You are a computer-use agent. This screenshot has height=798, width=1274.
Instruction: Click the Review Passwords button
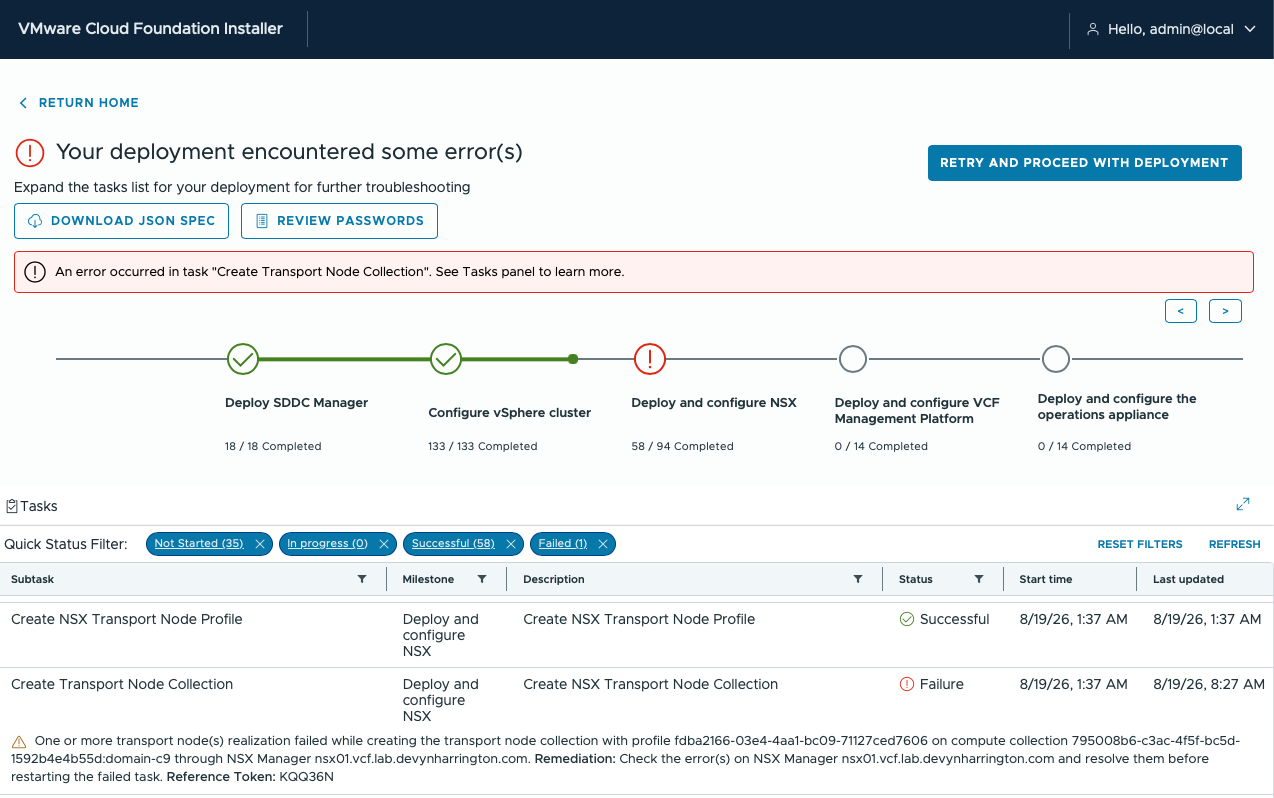339,221
